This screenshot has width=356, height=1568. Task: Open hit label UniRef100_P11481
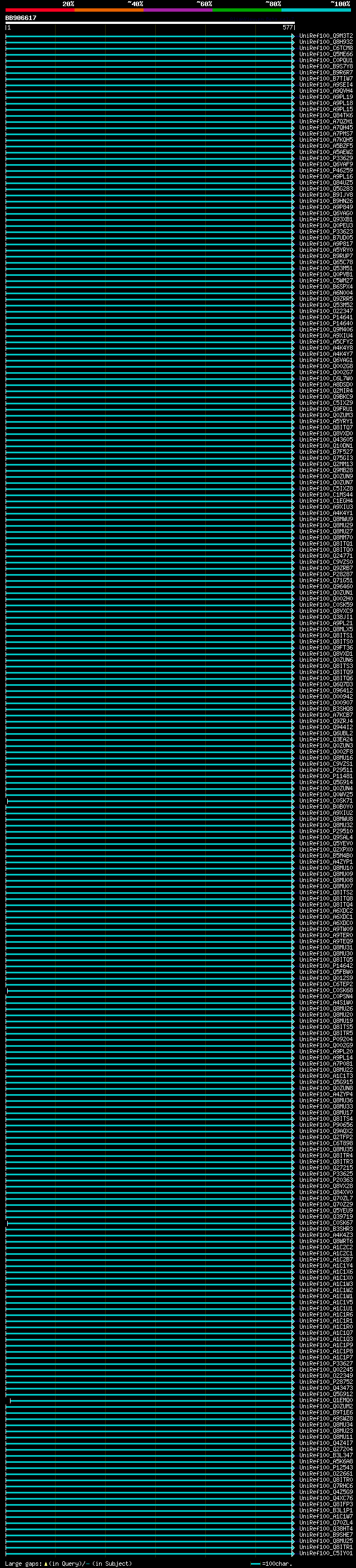(325, 776)
